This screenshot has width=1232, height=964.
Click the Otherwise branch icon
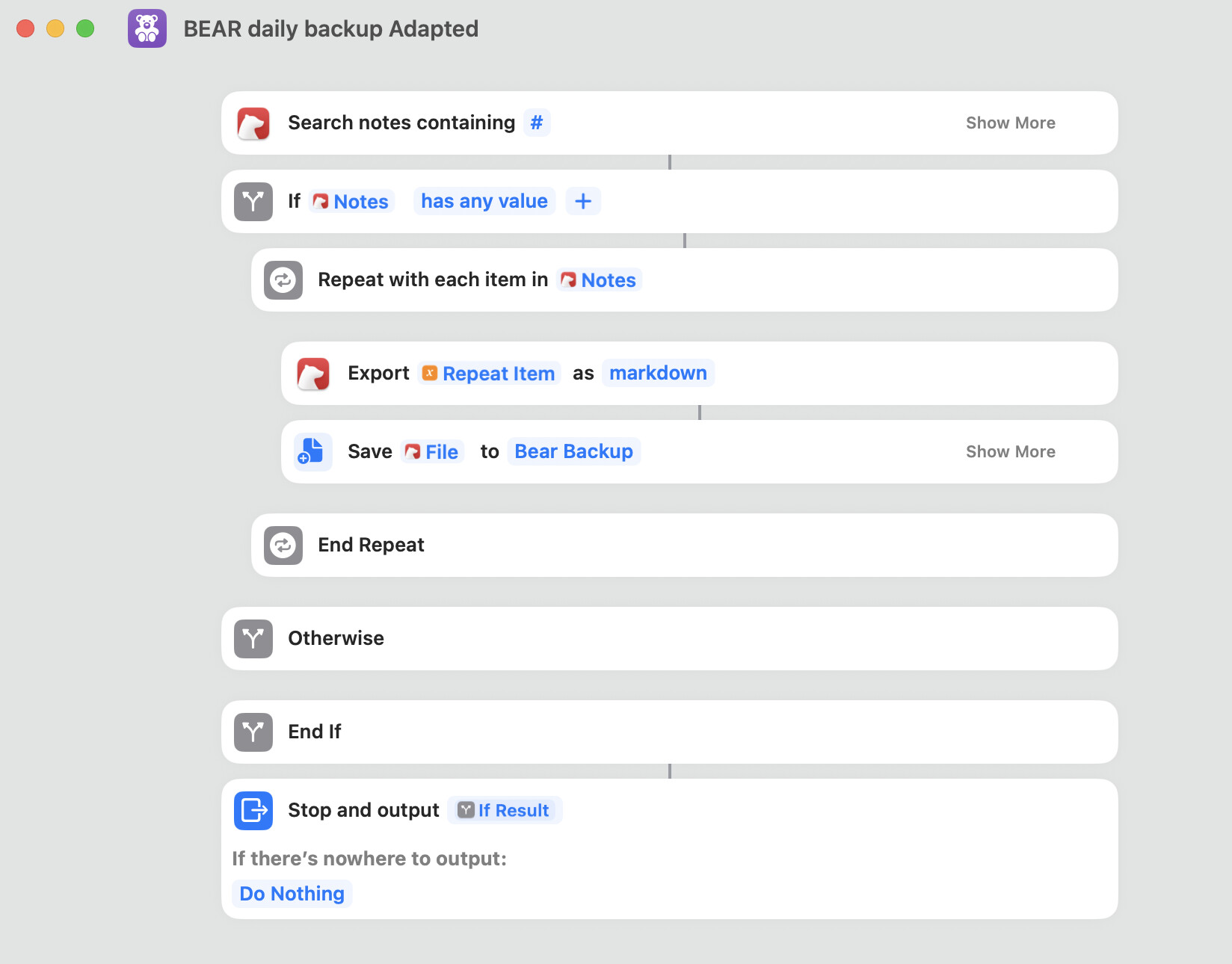(253, 639)
